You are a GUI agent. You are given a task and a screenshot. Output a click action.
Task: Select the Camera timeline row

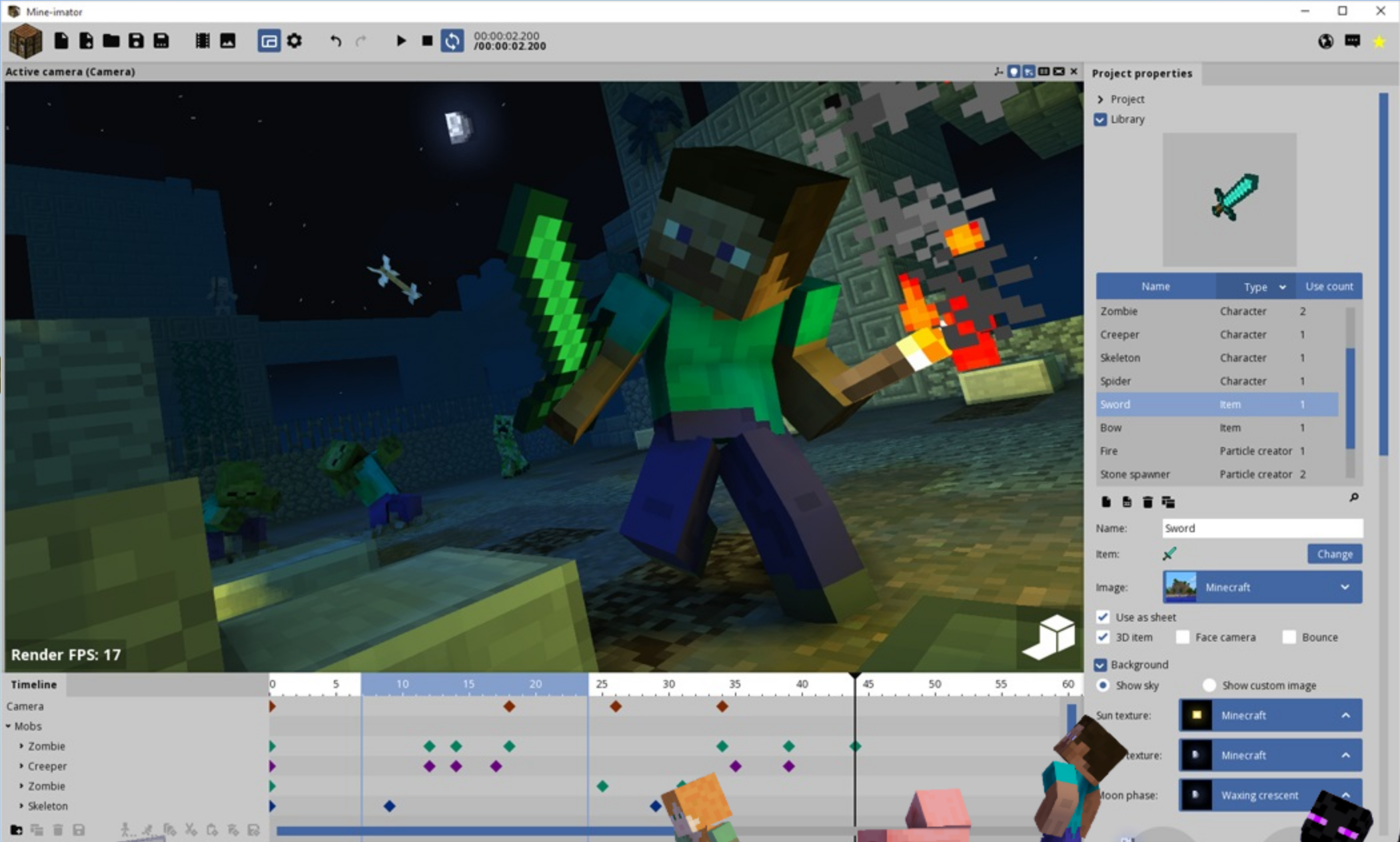pos(135,706)
